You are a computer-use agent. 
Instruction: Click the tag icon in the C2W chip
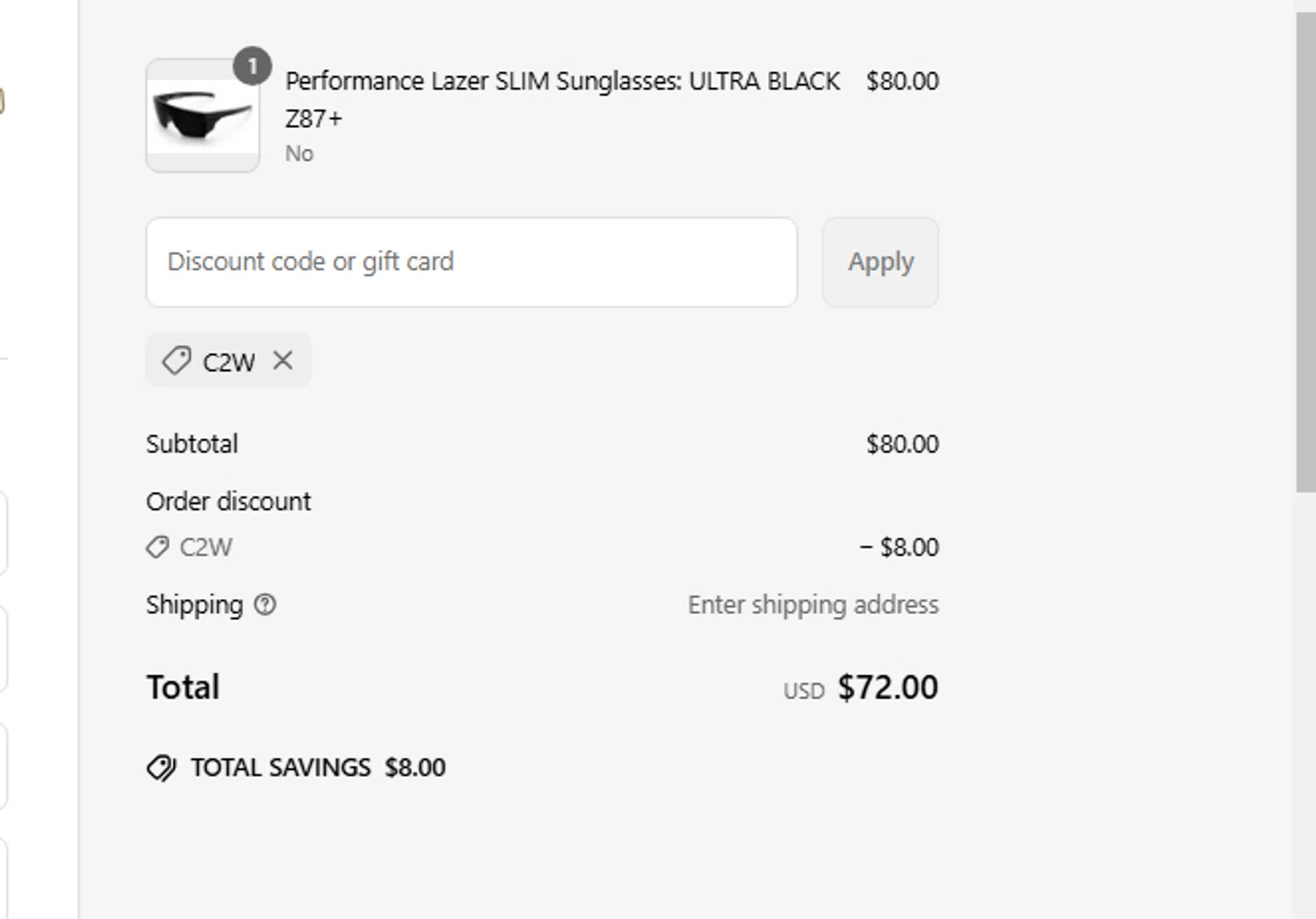pyautogui.click(x=176, y=360)
